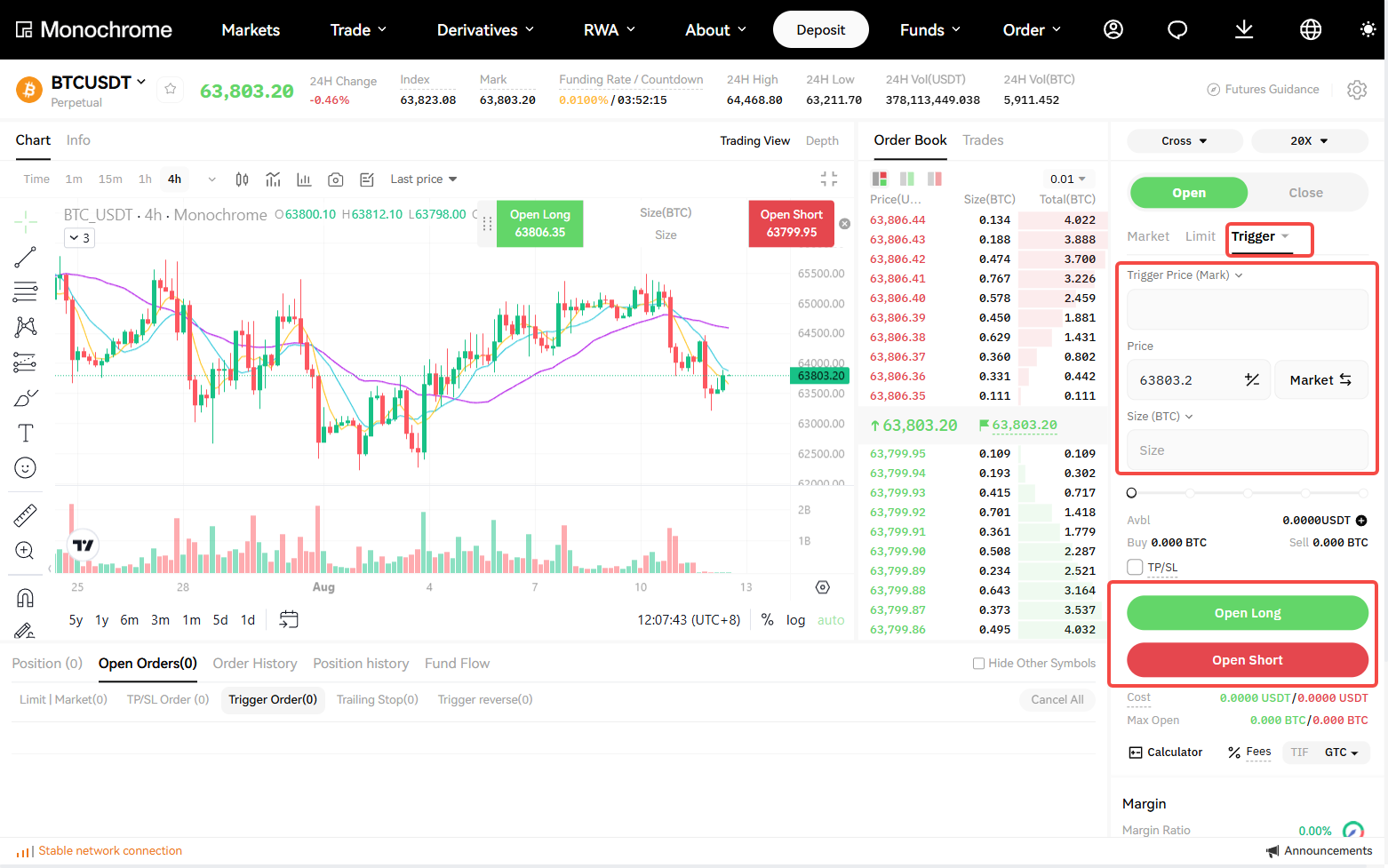Screen dimensions: 1388x868
Task: Open the 20X leverage dropdown
Action: (x=1309, y=141)
